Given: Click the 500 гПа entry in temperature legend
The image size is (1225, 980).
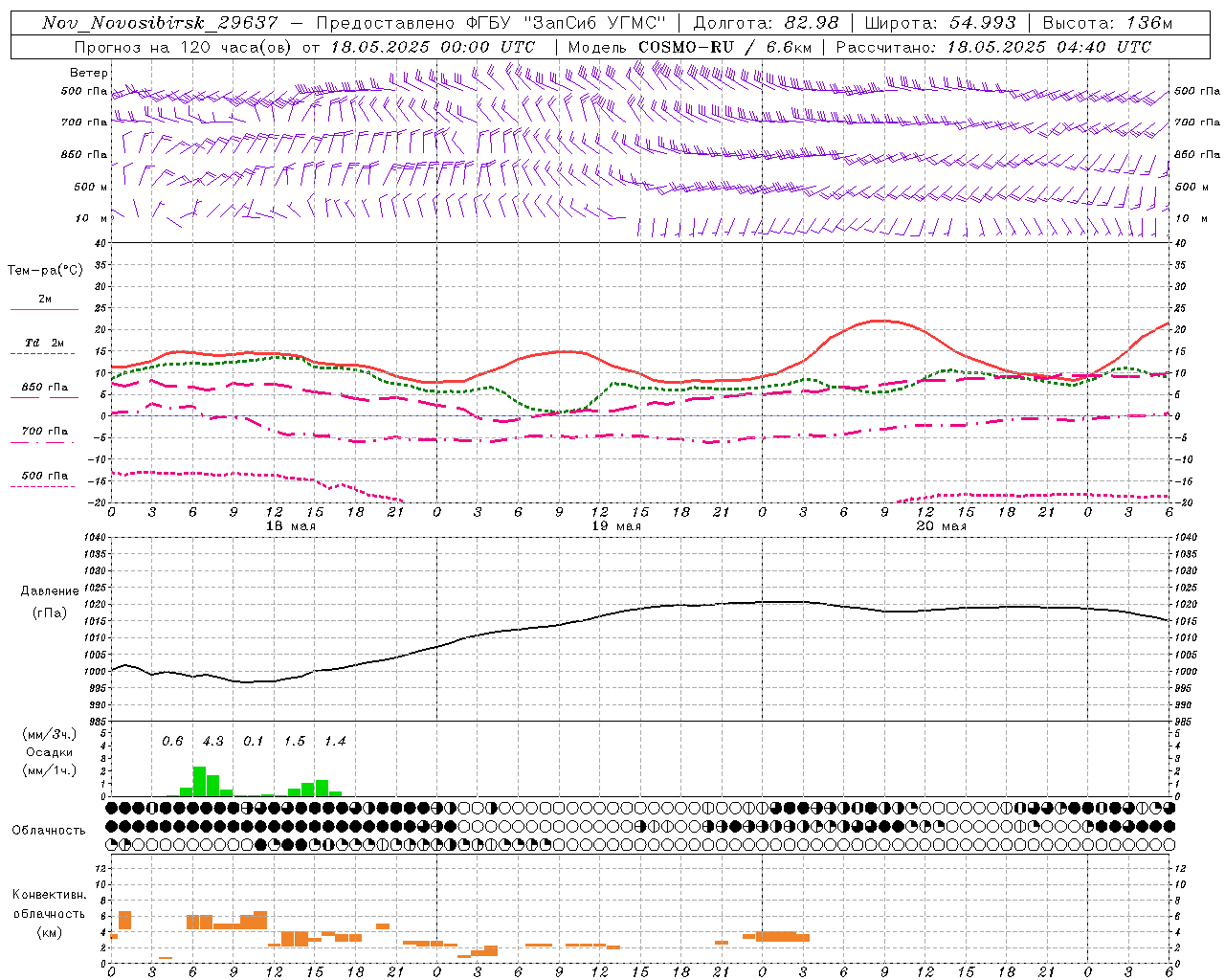Looking at the screenshot, I should 45,476.
